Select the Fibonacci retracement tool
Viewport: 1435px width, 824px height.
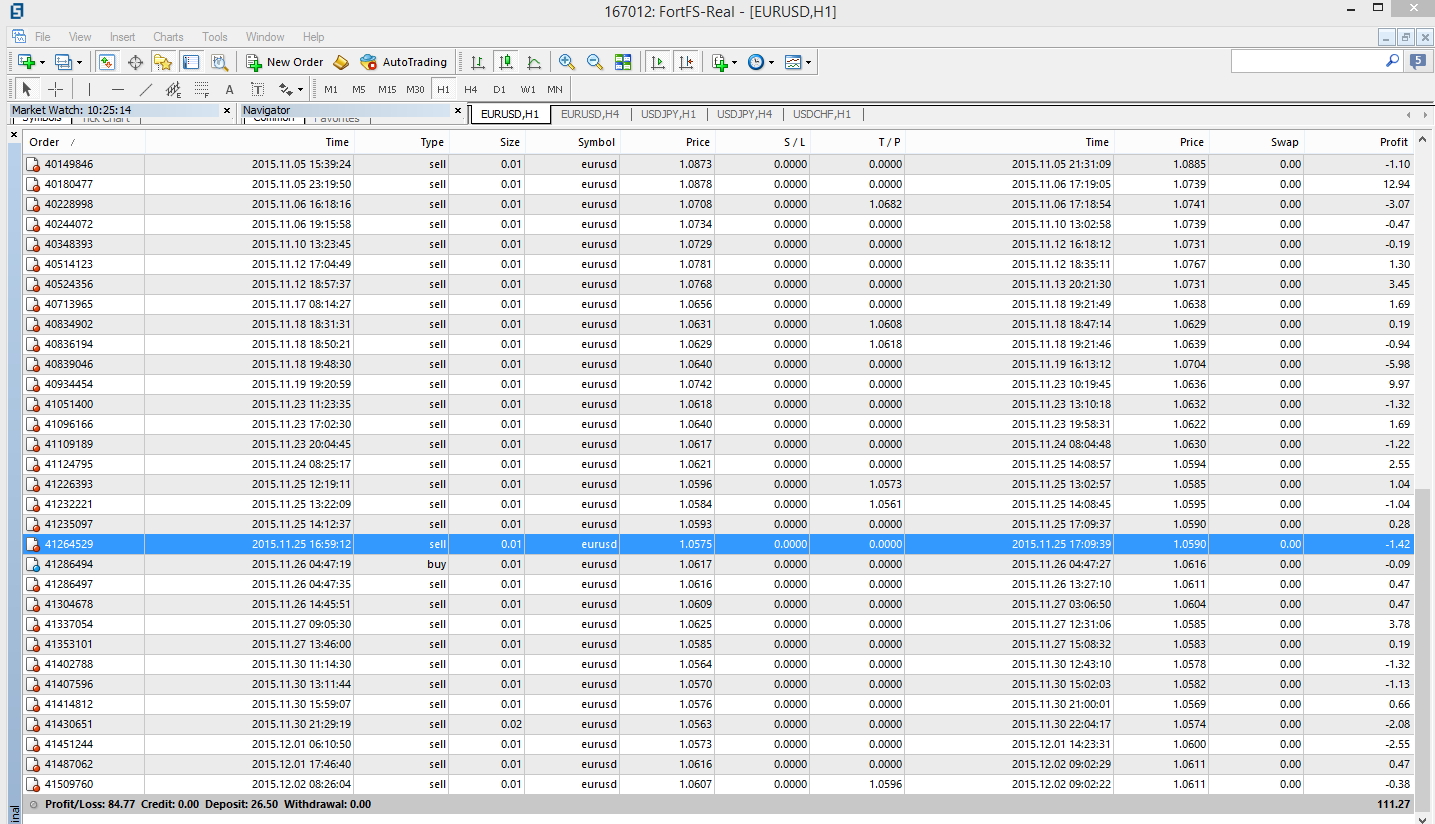click(202, 89)
